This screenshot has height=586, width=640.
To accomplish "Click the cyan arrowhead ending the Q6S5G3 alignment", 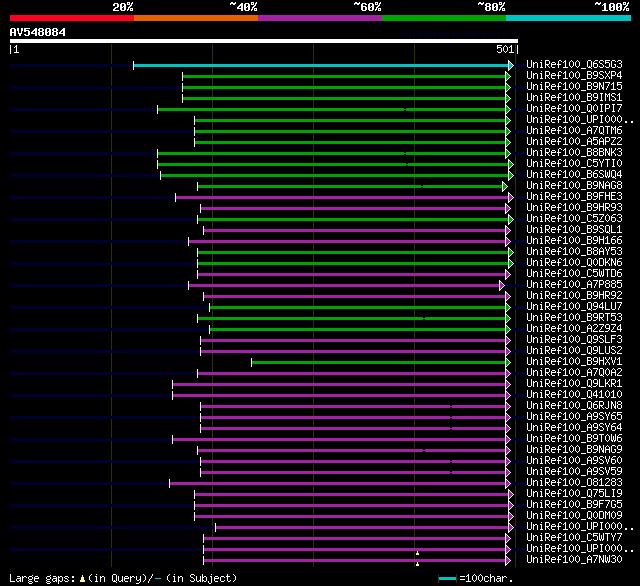I will 511,65.
